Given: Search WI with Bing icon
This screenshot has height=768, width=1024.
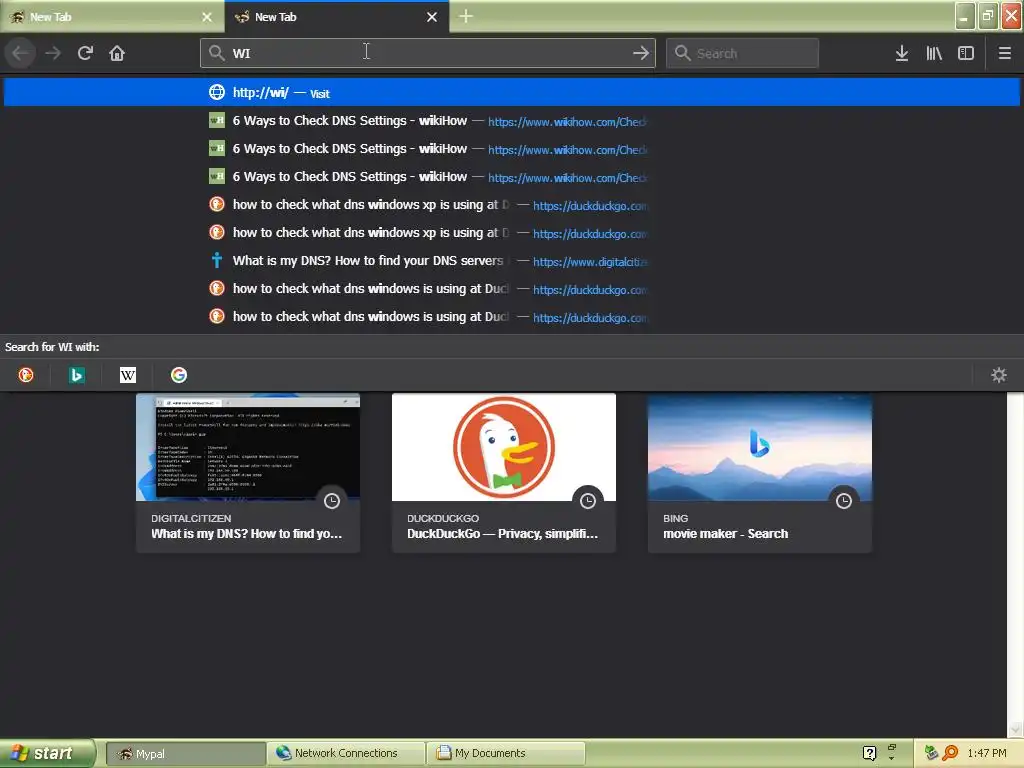Looking at the screenshot, I should 76,375.
